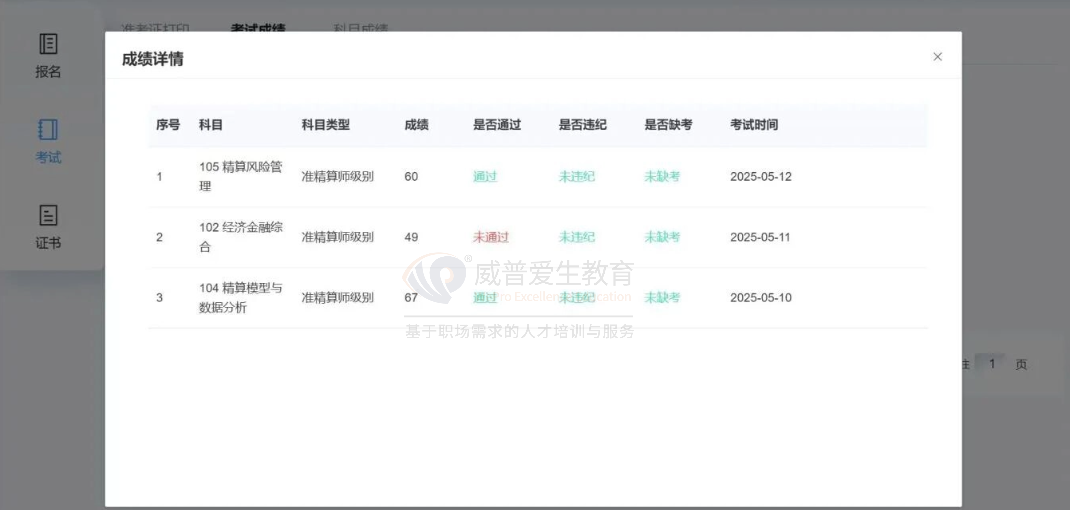Image resolution: width=1070 pixels, height=510 pixels.
Task: Click the green 通过 status for subject 105
Action: 485,177
